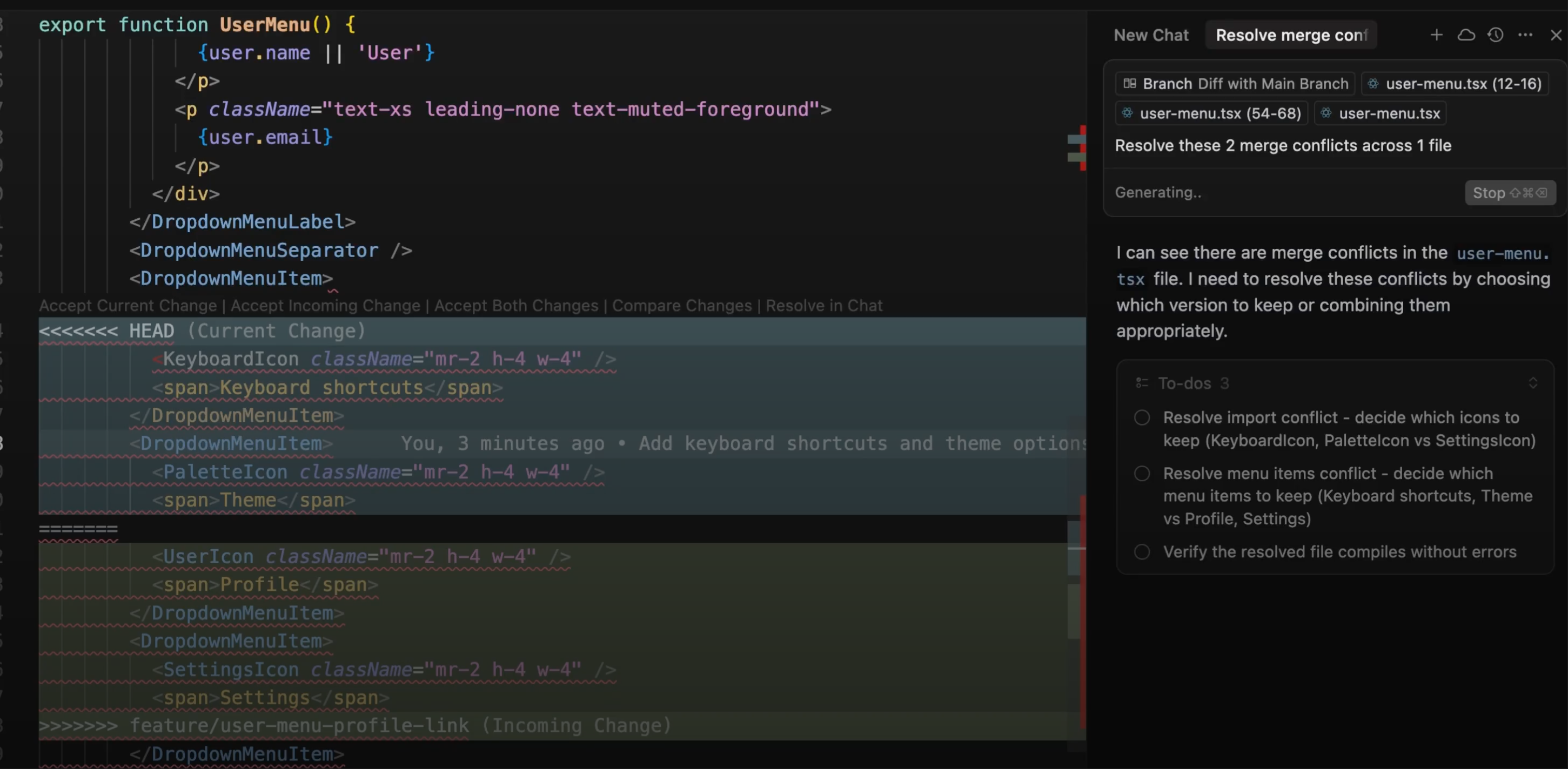The width and height of the screenshot is (1568, 769).
Task: Click the plus icon for new chat
Action: click(1436, 35)
